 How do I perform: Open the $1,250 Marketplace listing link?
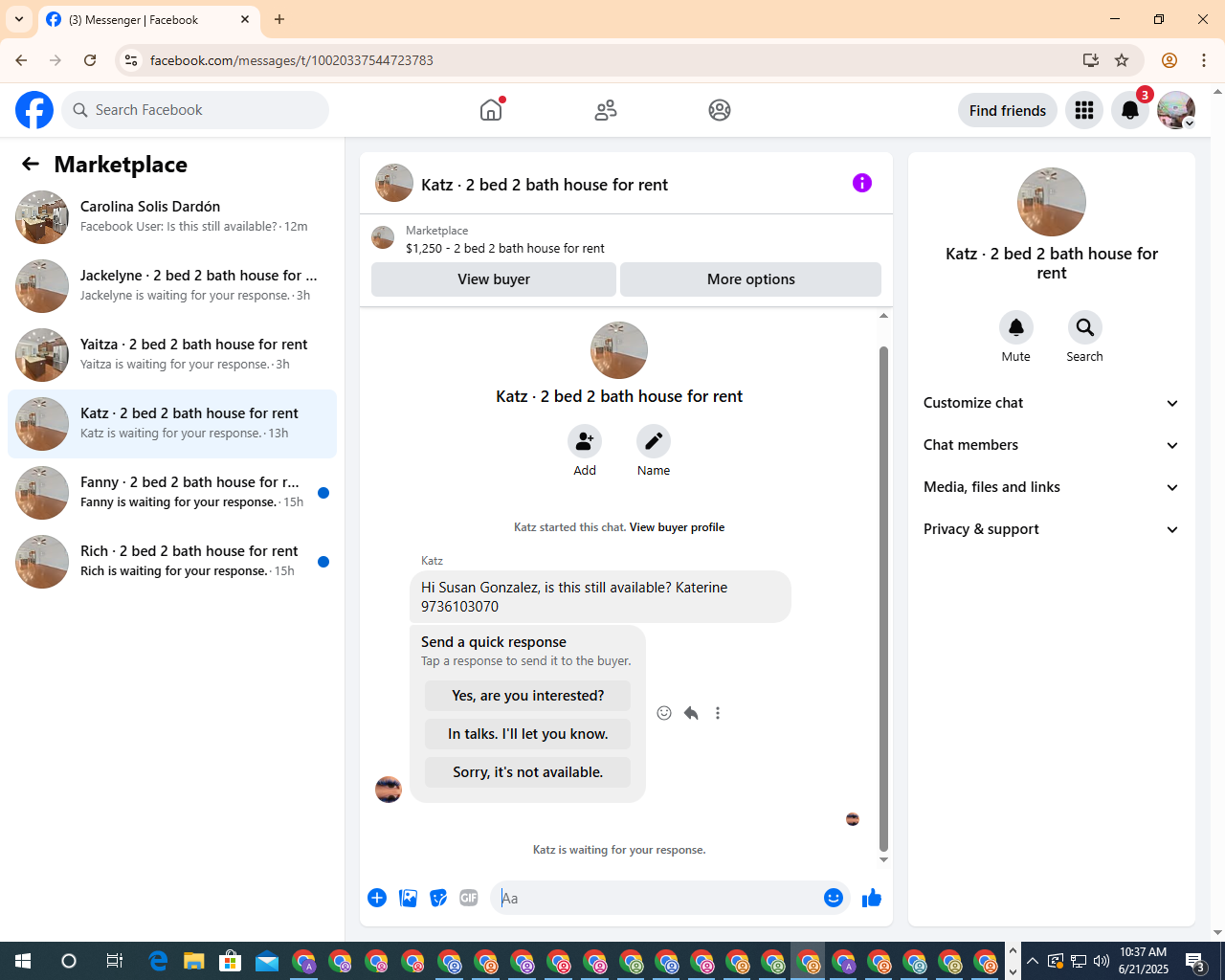(505, 248)
